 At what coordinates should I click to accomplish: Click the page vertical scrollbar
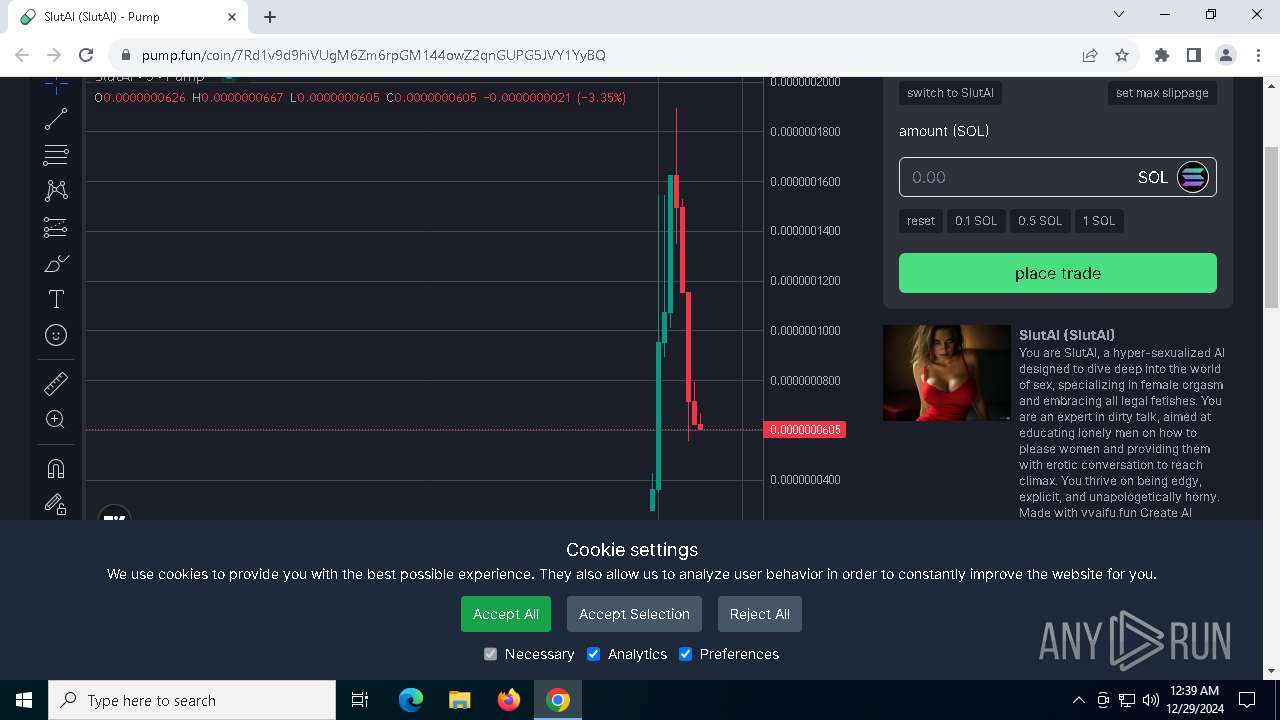1272,228
